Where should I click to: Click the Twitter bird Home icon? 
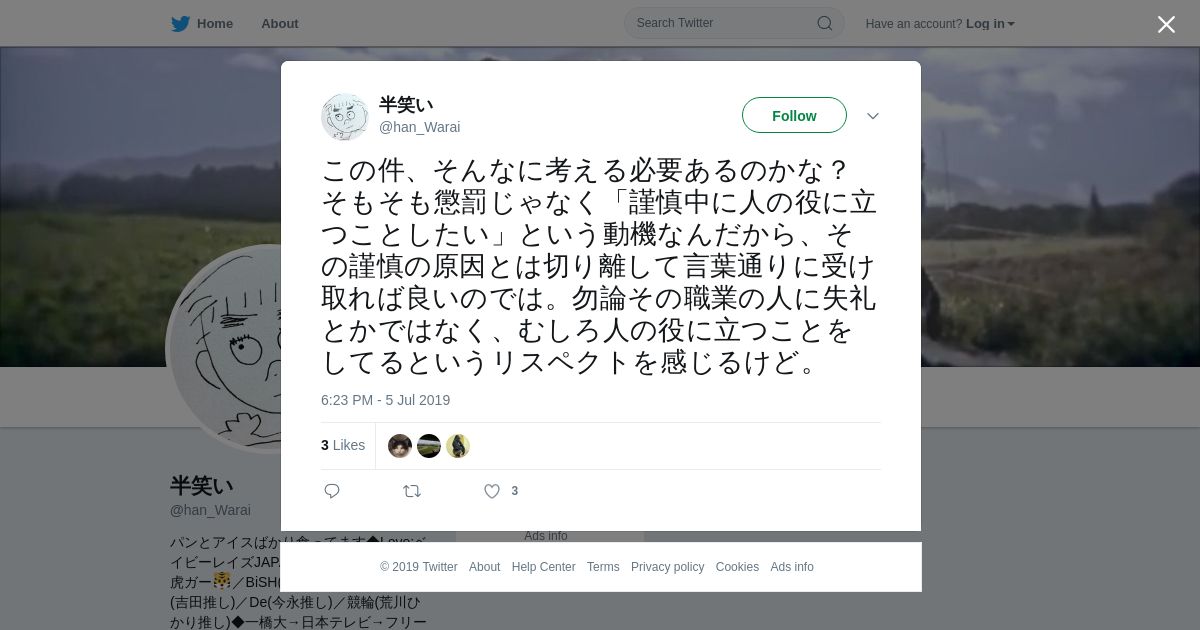point(180,23)
